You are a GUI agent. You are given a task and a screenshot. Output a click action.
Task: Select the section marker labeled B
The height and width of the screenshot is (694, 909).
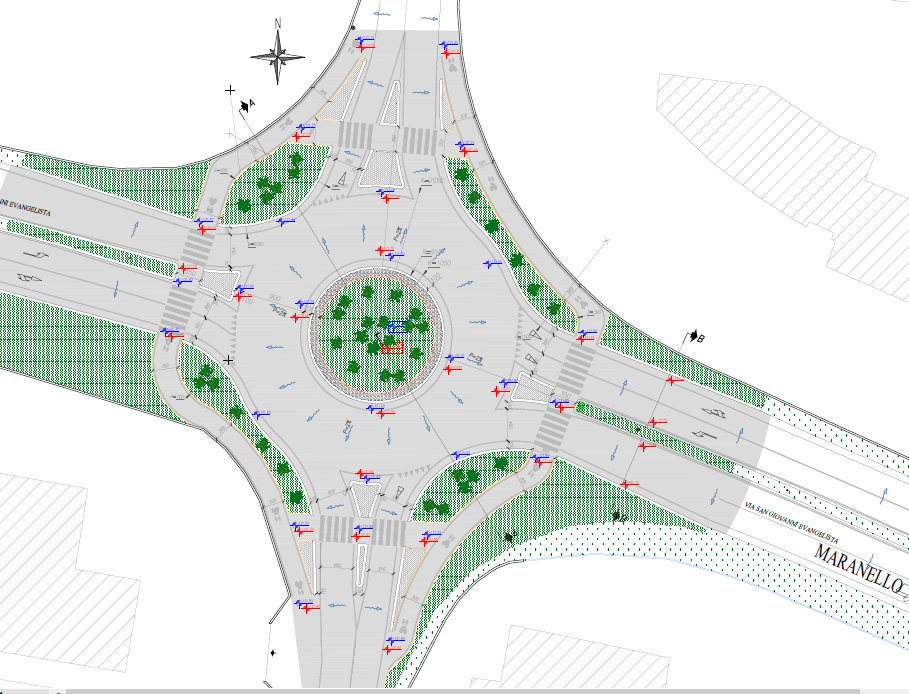[692, 337]
